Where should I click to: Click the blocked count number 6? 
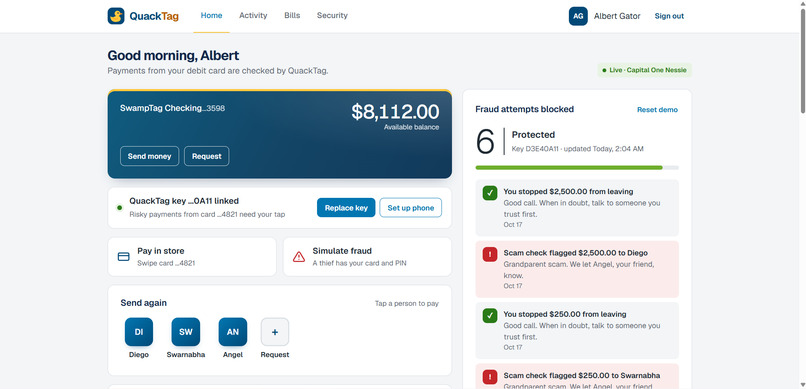click(x=485, y=141)
